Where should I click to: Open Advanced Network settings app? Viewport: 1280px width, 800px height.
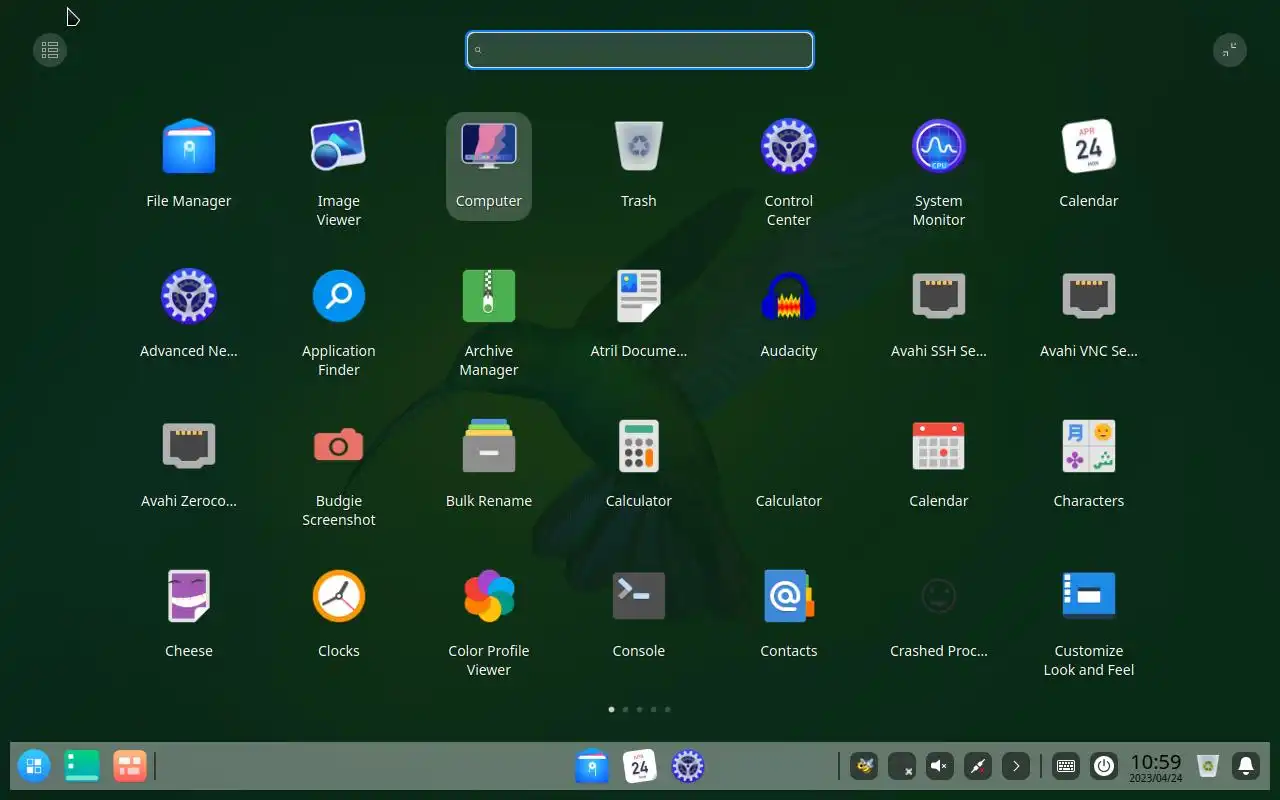pyautogui.click(x=189, y=297)
